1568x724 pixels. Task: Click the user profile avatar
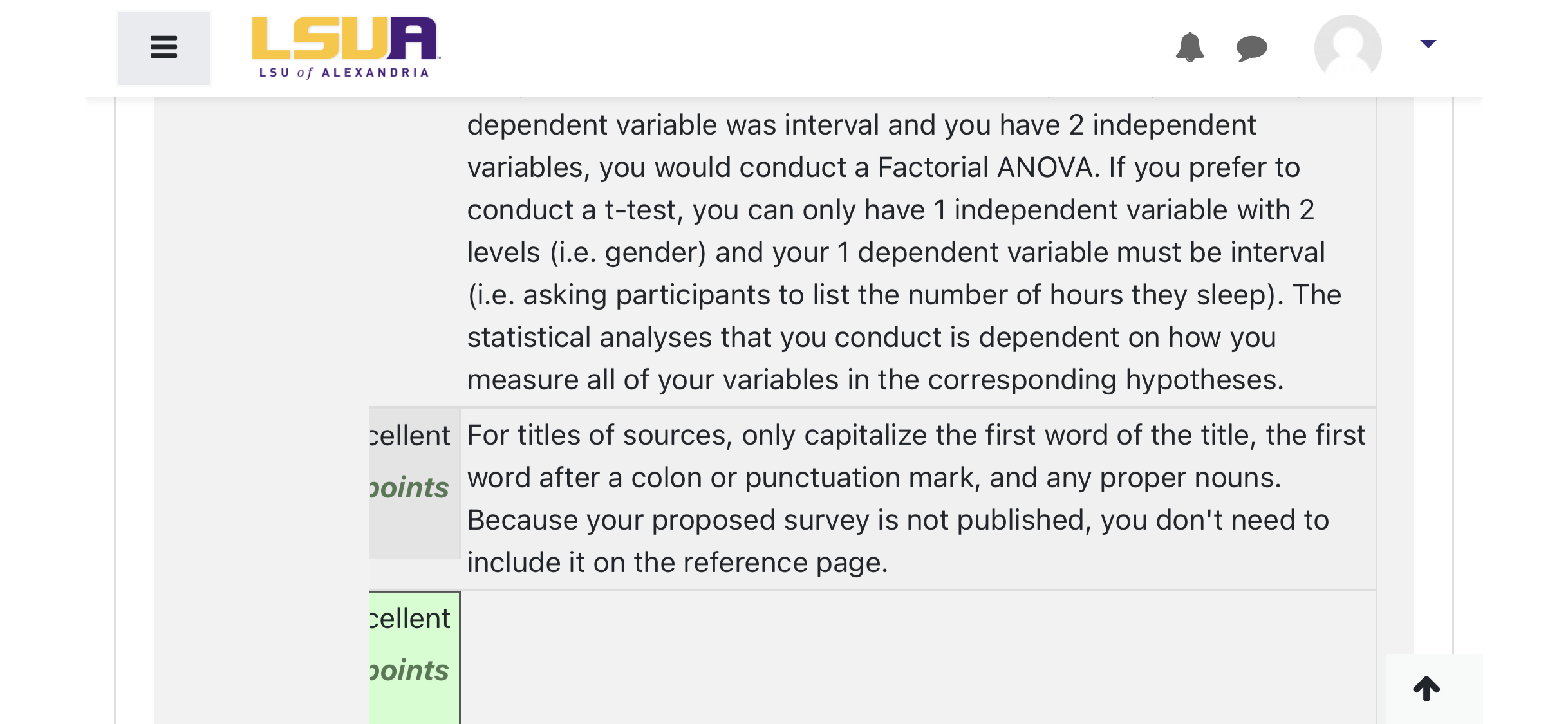tap(1348, 48)
